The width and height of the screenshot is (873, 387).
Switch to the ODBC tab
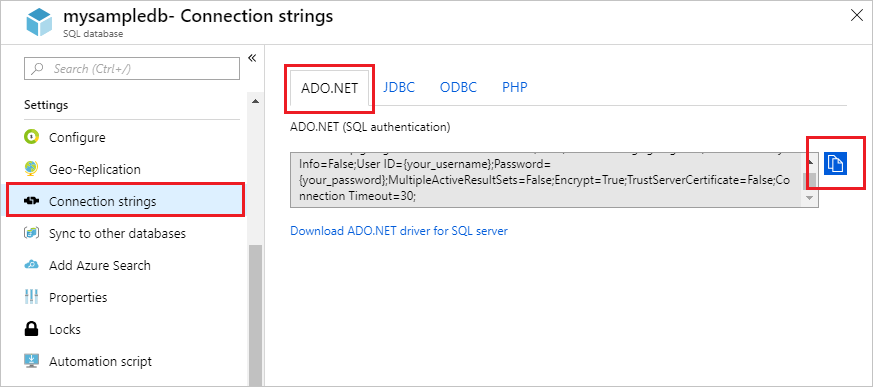458,87
